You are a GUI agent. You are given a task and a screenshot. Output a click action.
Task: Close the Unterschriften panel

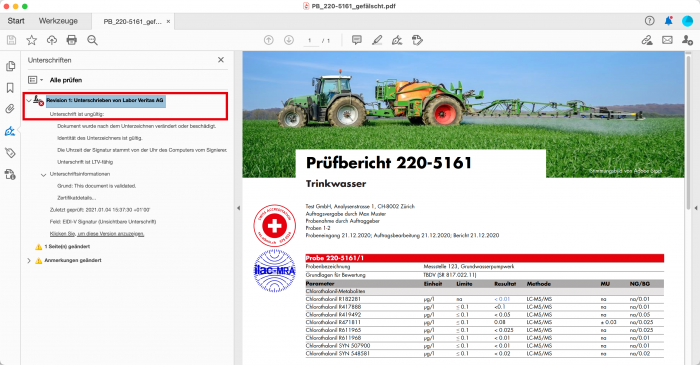[x=221, y=60]
